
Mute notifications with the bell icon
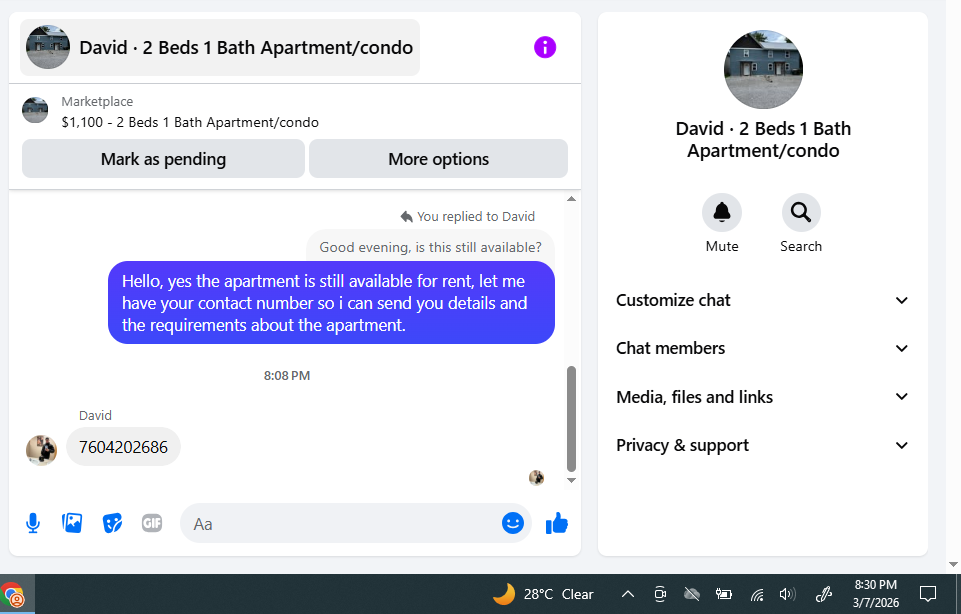click(721, 213)
